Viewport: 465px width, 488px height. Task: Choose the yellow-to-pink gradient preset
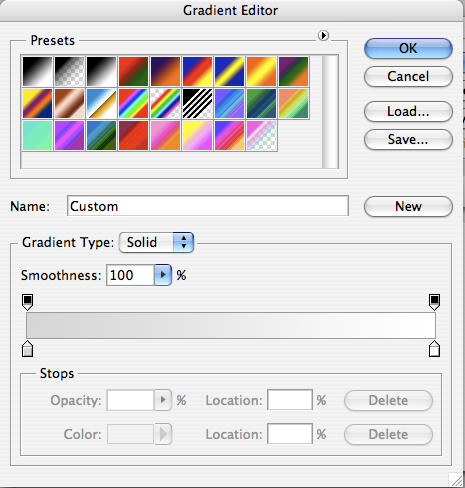click(197, 135)
